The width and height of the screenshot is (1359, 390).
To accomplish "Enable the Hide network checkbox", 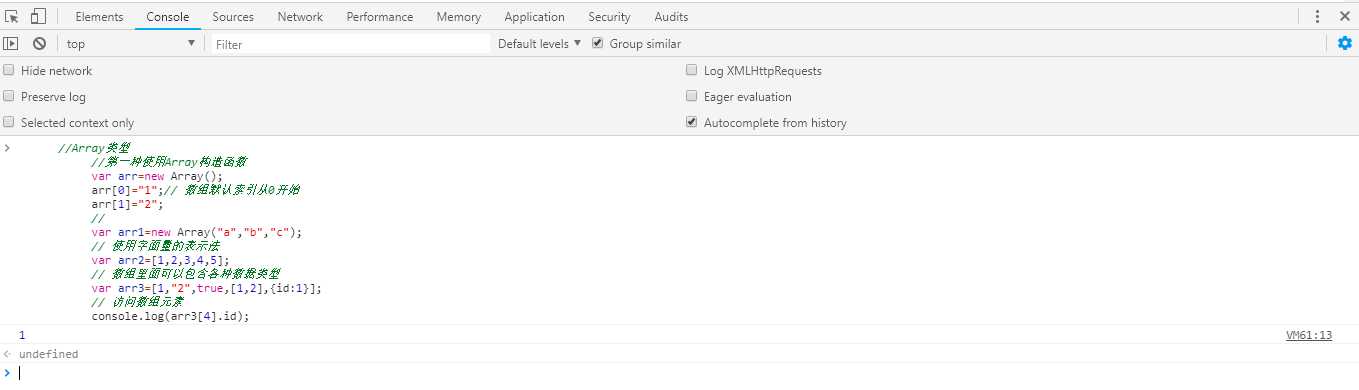I will [9, 71].
